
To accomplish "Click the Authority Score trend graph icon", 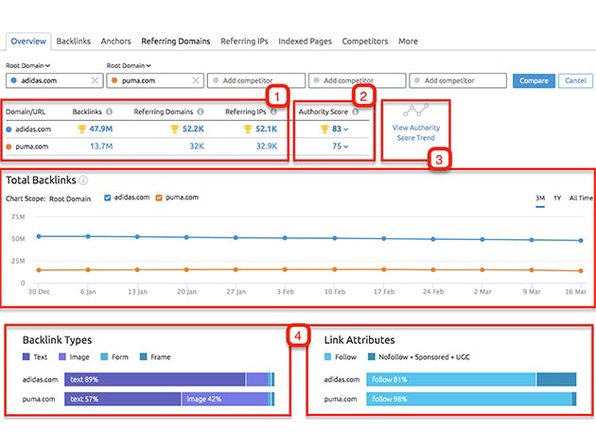I will 416,110.
